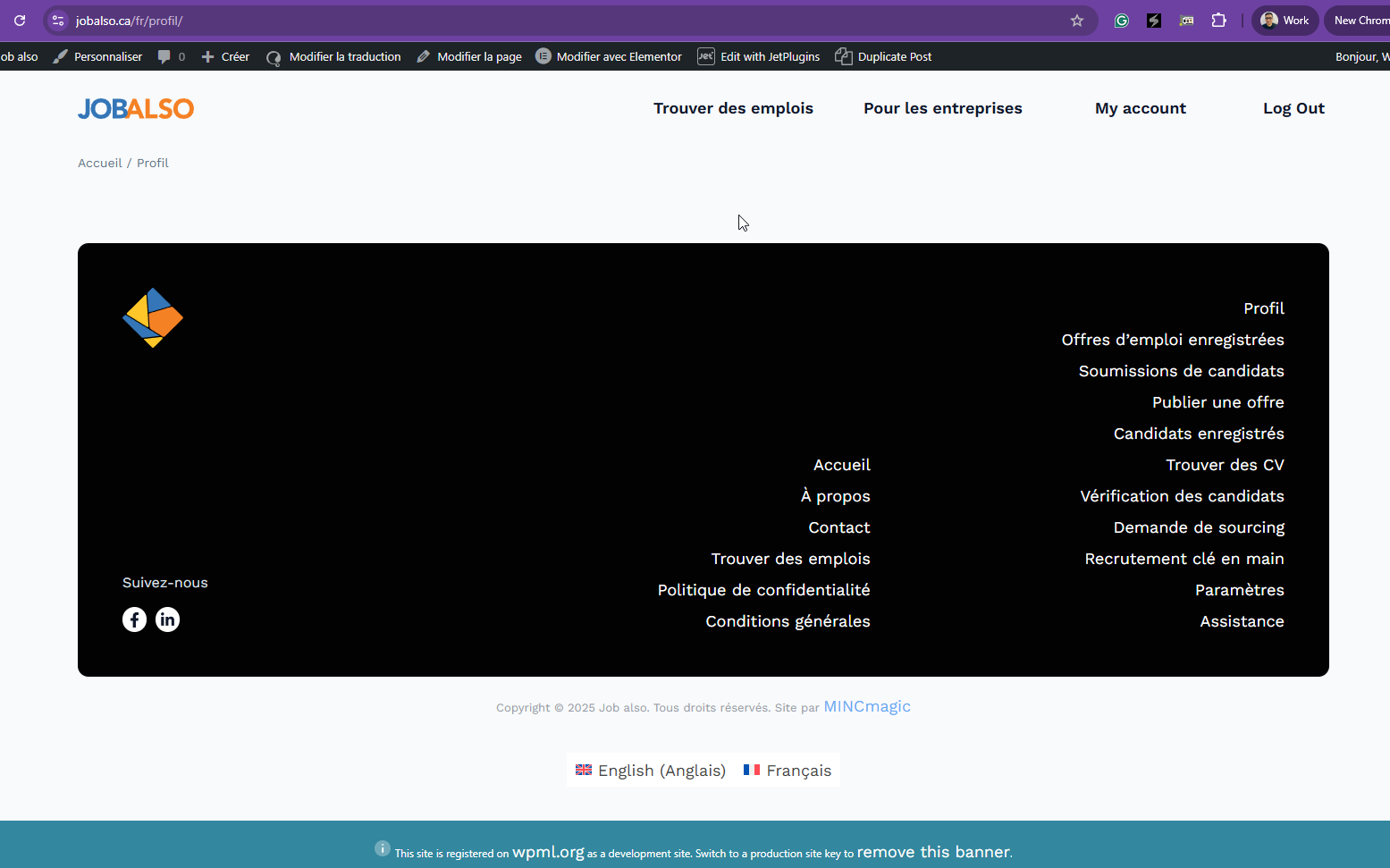Screen dimensions: 1390x868
Task: Open Vérification des candidats
Action: click(1182, 496)
